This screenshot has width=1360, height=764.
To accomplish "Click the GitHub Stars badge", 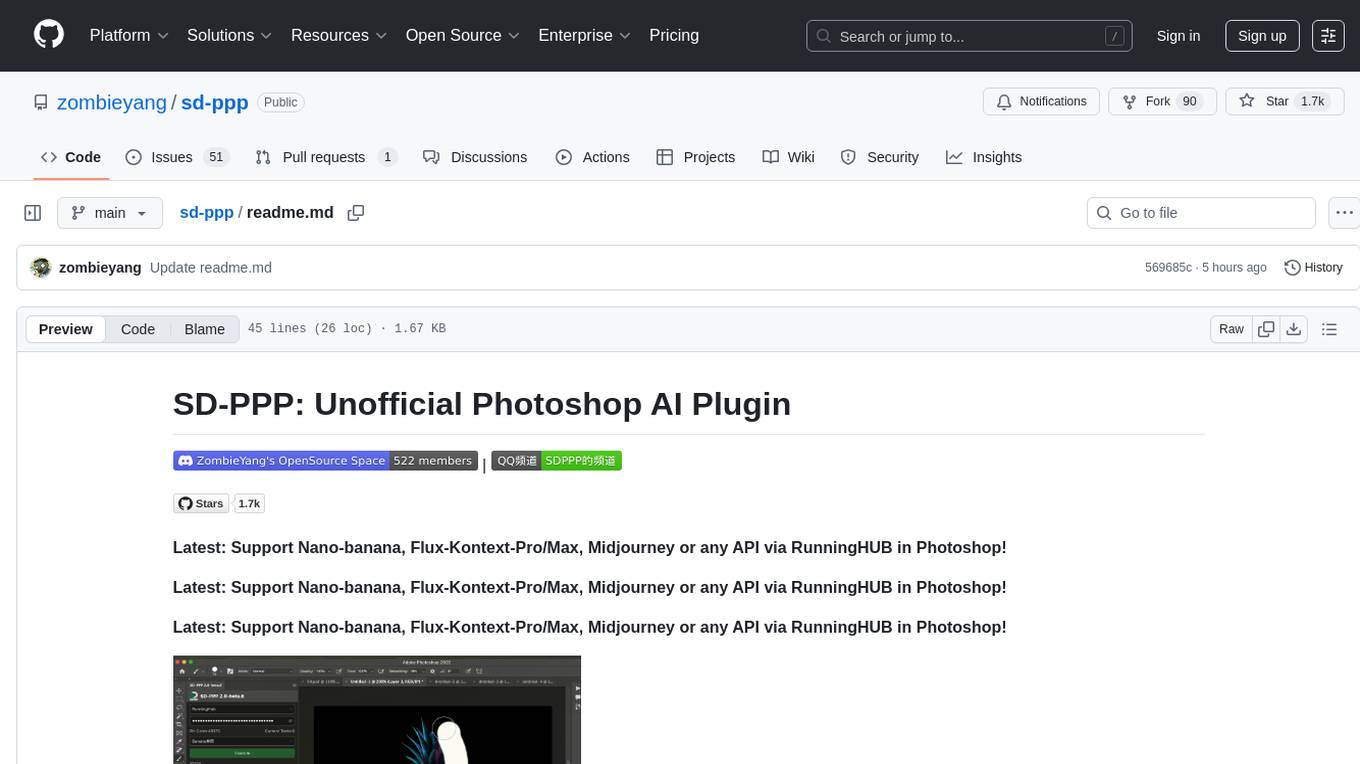I will click(201, 504).
